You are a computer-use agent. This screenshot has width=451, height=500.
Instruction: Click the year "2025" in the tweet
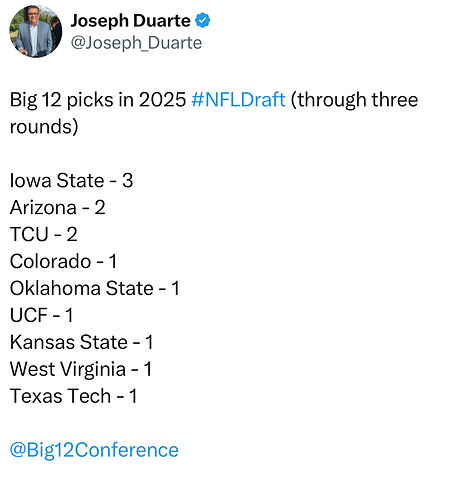pyautogui.click(x=162, y=99)
